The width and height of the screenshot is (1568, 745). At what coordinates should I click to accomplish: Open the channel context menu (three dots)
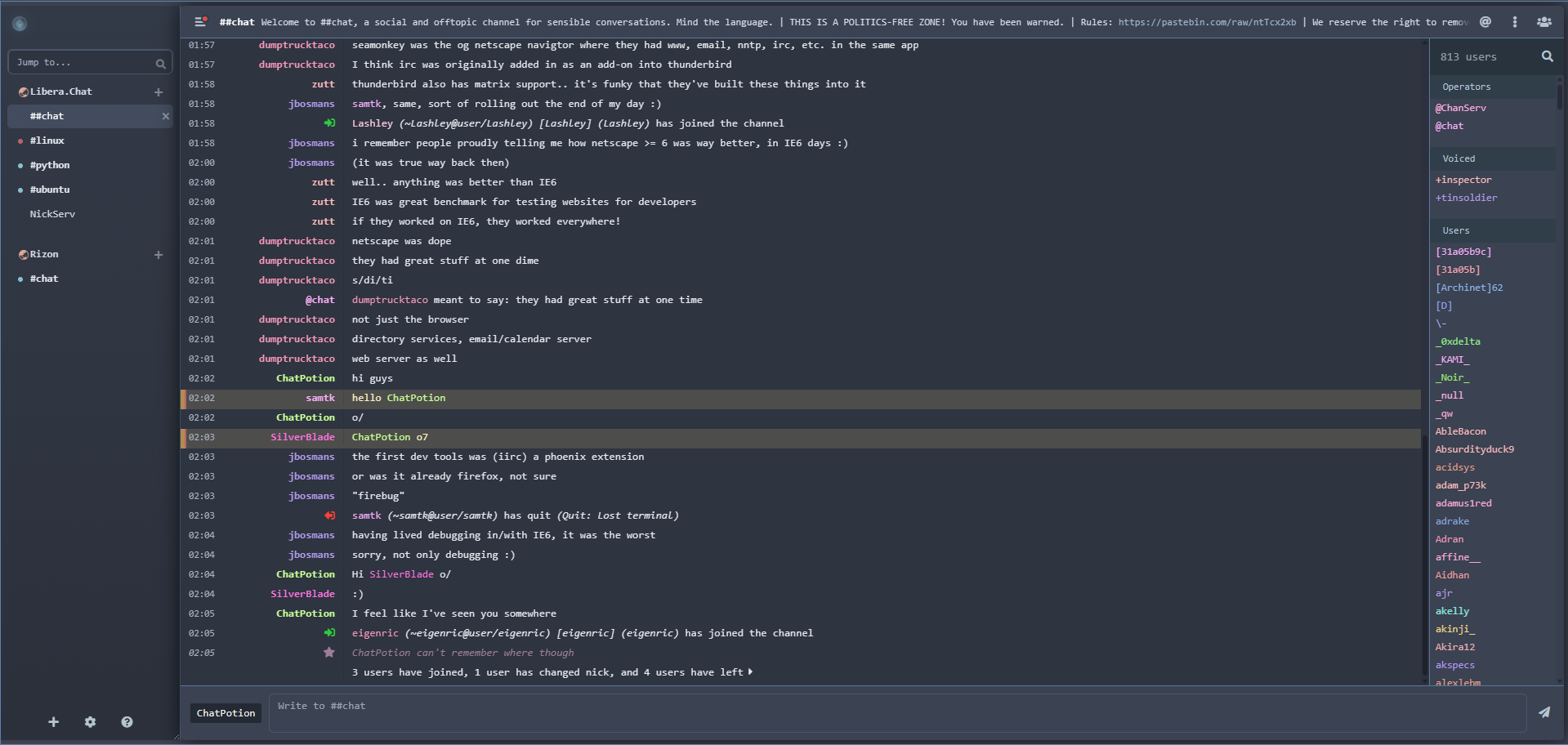pyautogui.click(x=1515, y=22)
